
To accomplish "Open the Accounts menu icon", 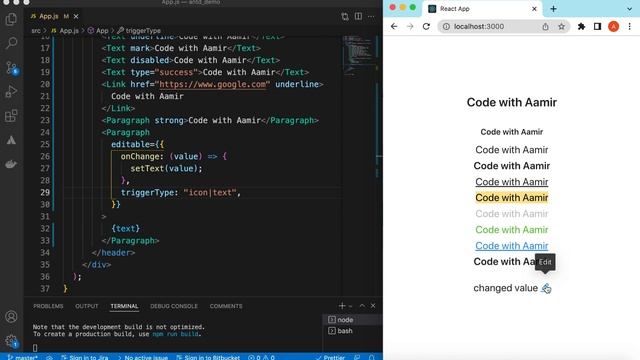I will (x=11, y=317).
